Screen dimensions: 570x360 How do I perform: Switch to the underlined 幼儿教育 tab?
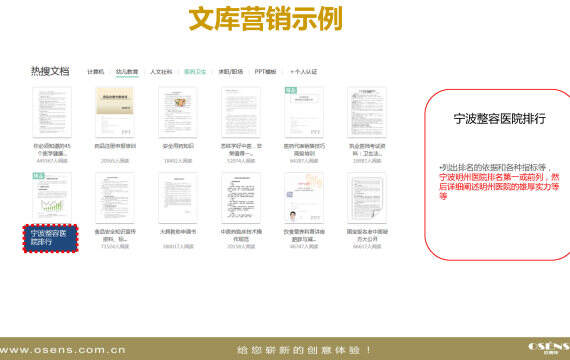pyautogui.click(x=127, y=72)
